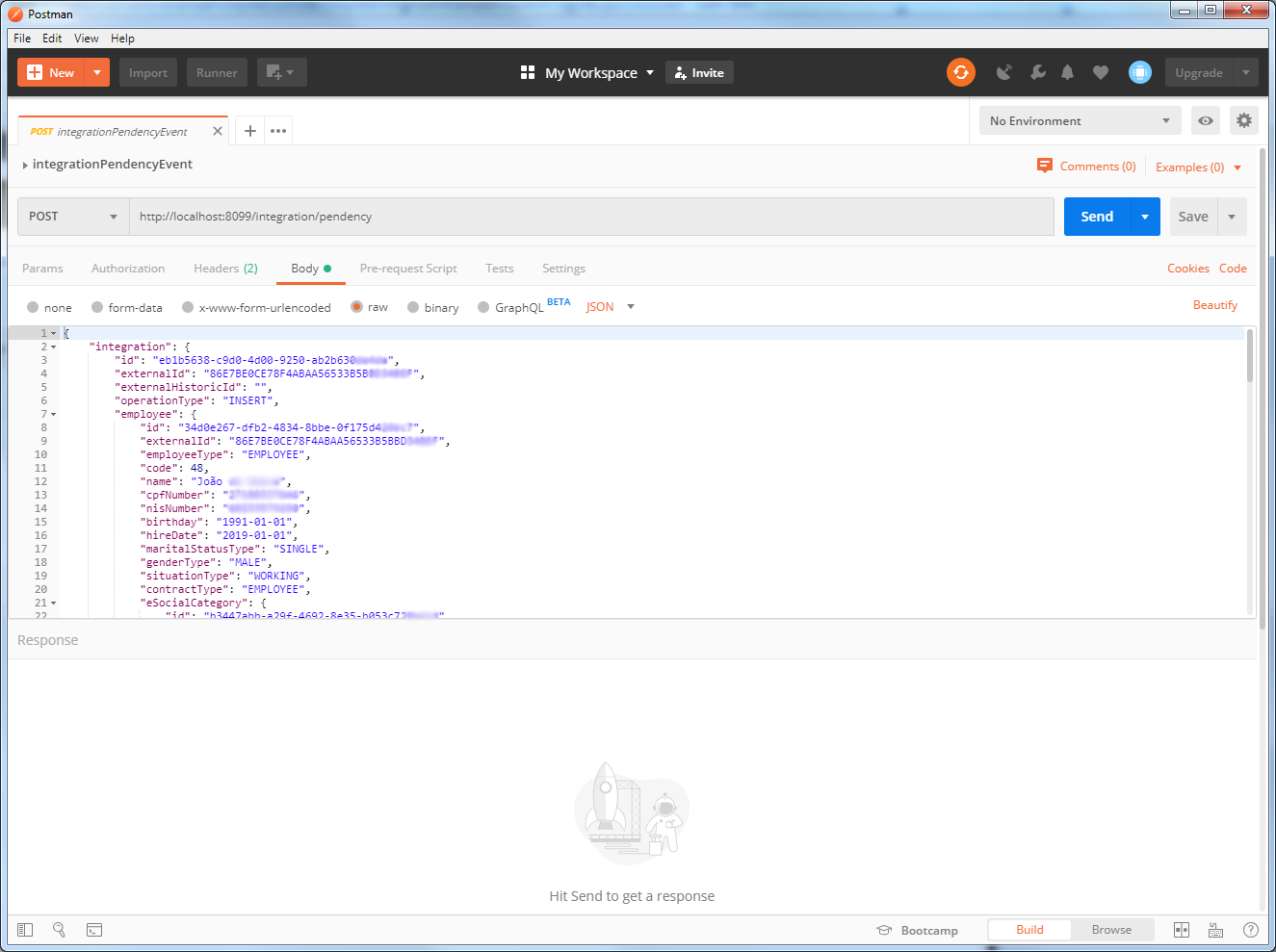
Task: Open the Runner
Action: [x=217, y=72]
